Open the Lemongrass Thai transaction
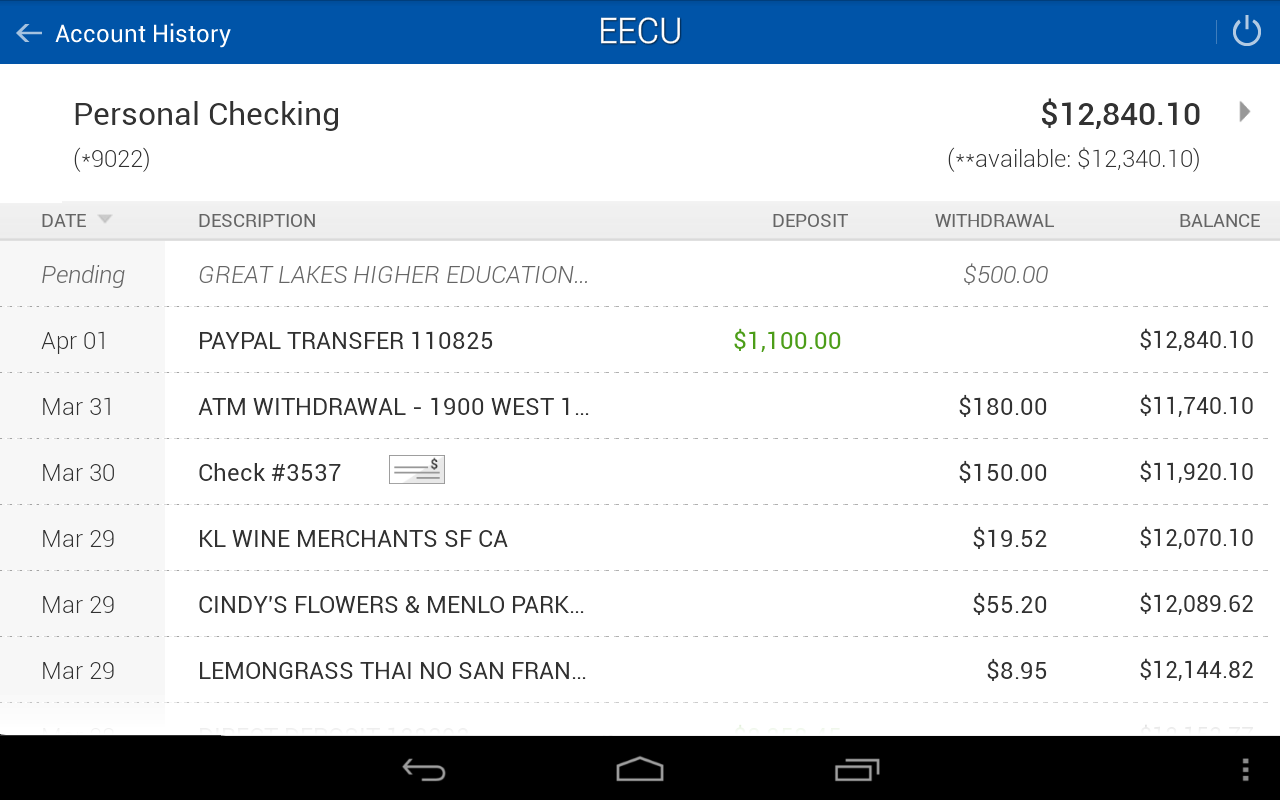The height and width of the screenshot is (800, 1280). click(x=392, y=671)
